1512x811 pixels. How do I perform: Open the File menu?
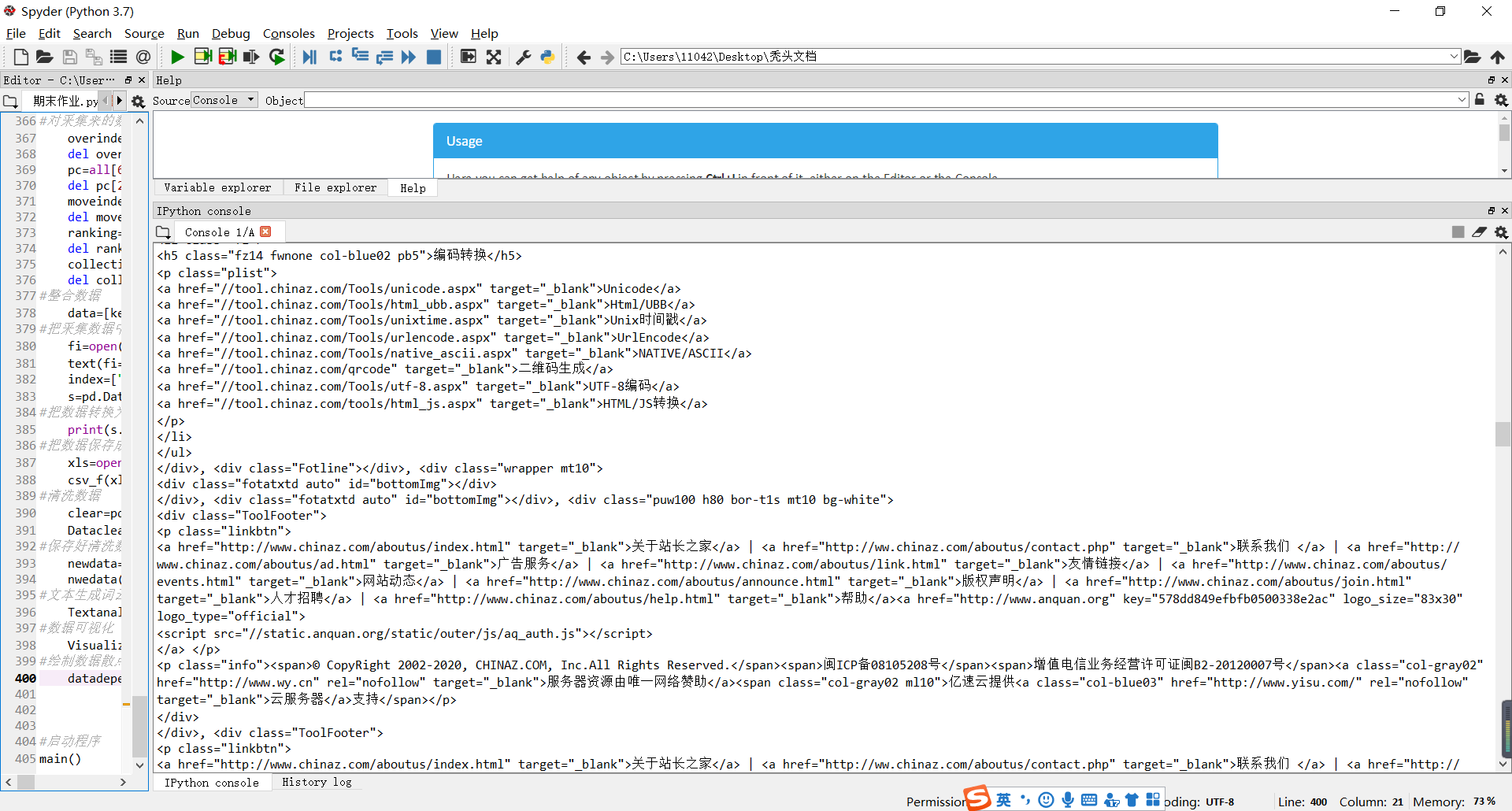click(16, 33)
